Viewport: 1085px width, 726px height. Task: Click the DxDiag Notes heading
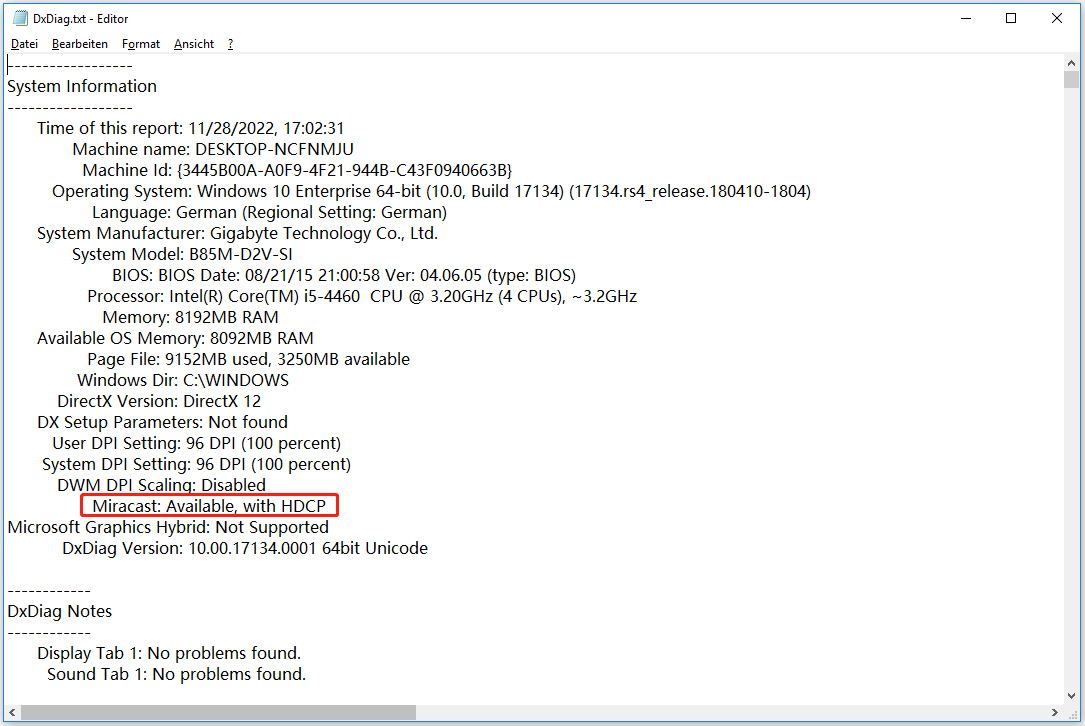[x=59, y=611]
